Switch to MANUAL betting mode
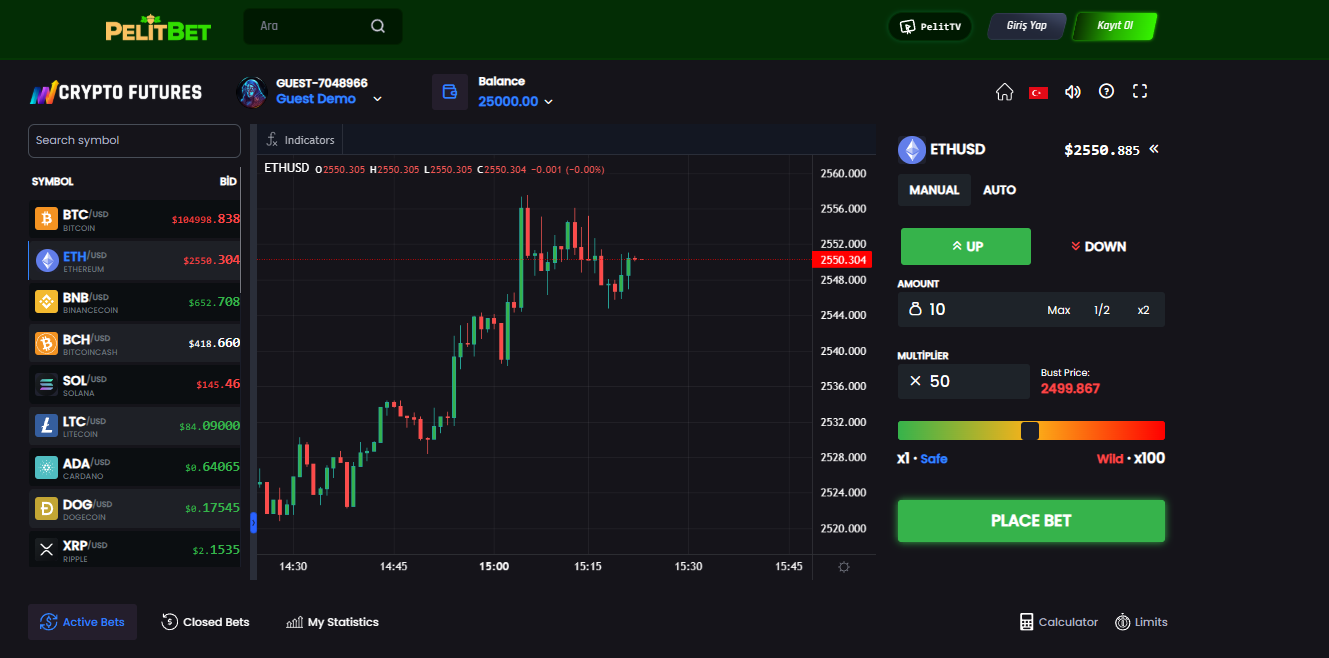This screenshot has width=1329, height=658. 934,190
